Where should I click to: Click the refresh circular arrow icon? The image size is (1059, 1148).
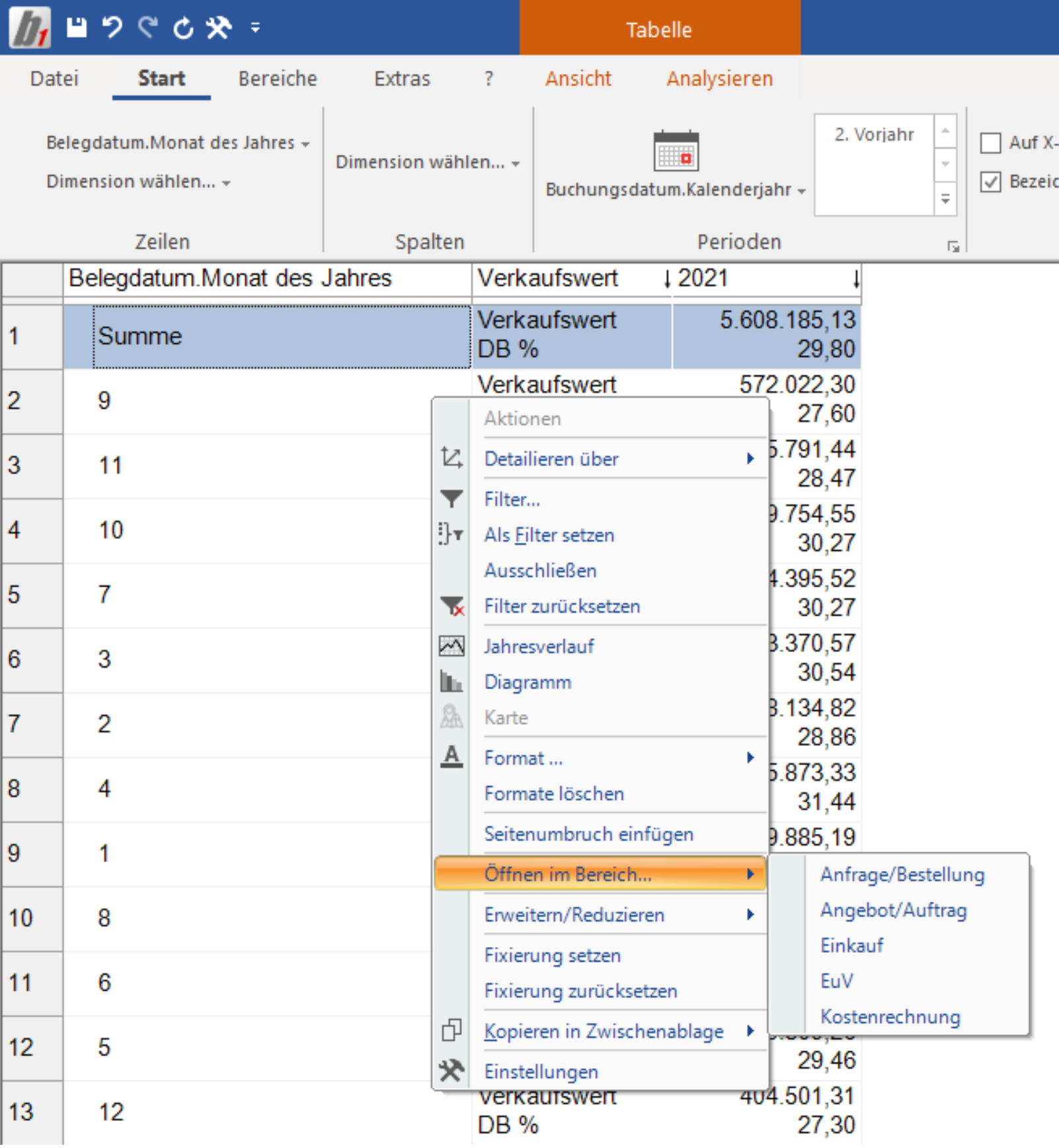click(183, 28)
